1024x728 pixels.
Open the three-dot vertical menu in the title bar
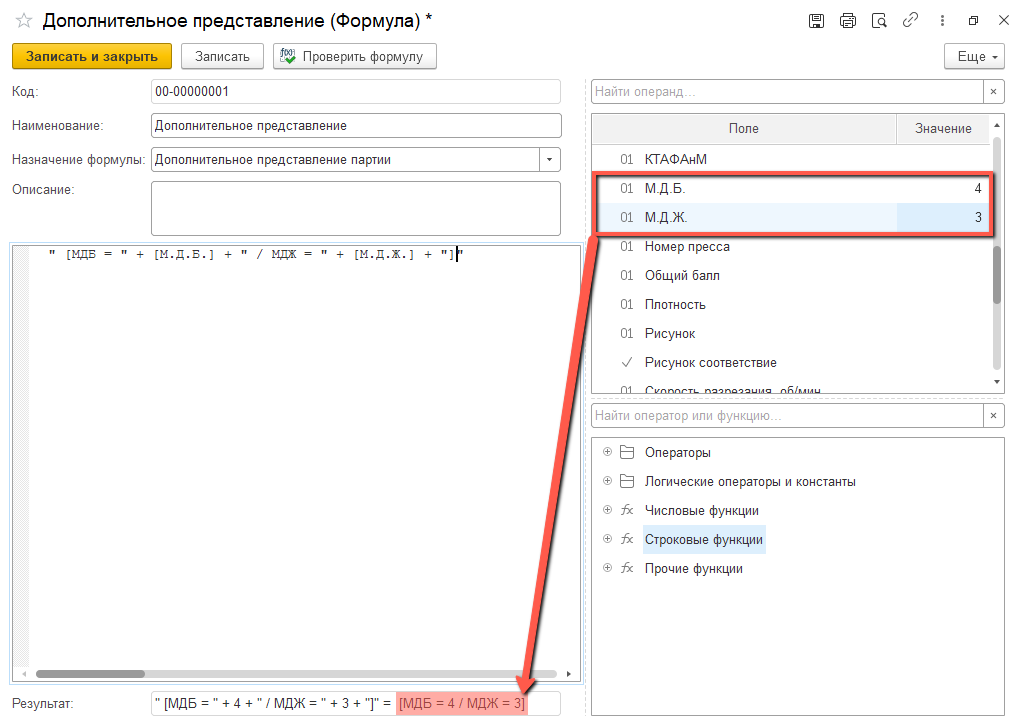(941, 21)
